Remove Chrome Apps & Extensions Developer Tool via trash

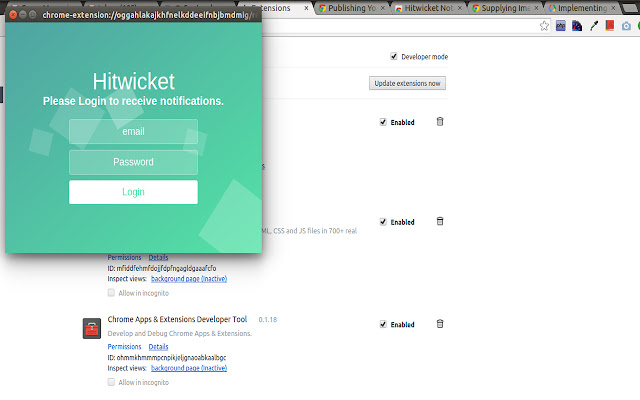pos(440,324)
